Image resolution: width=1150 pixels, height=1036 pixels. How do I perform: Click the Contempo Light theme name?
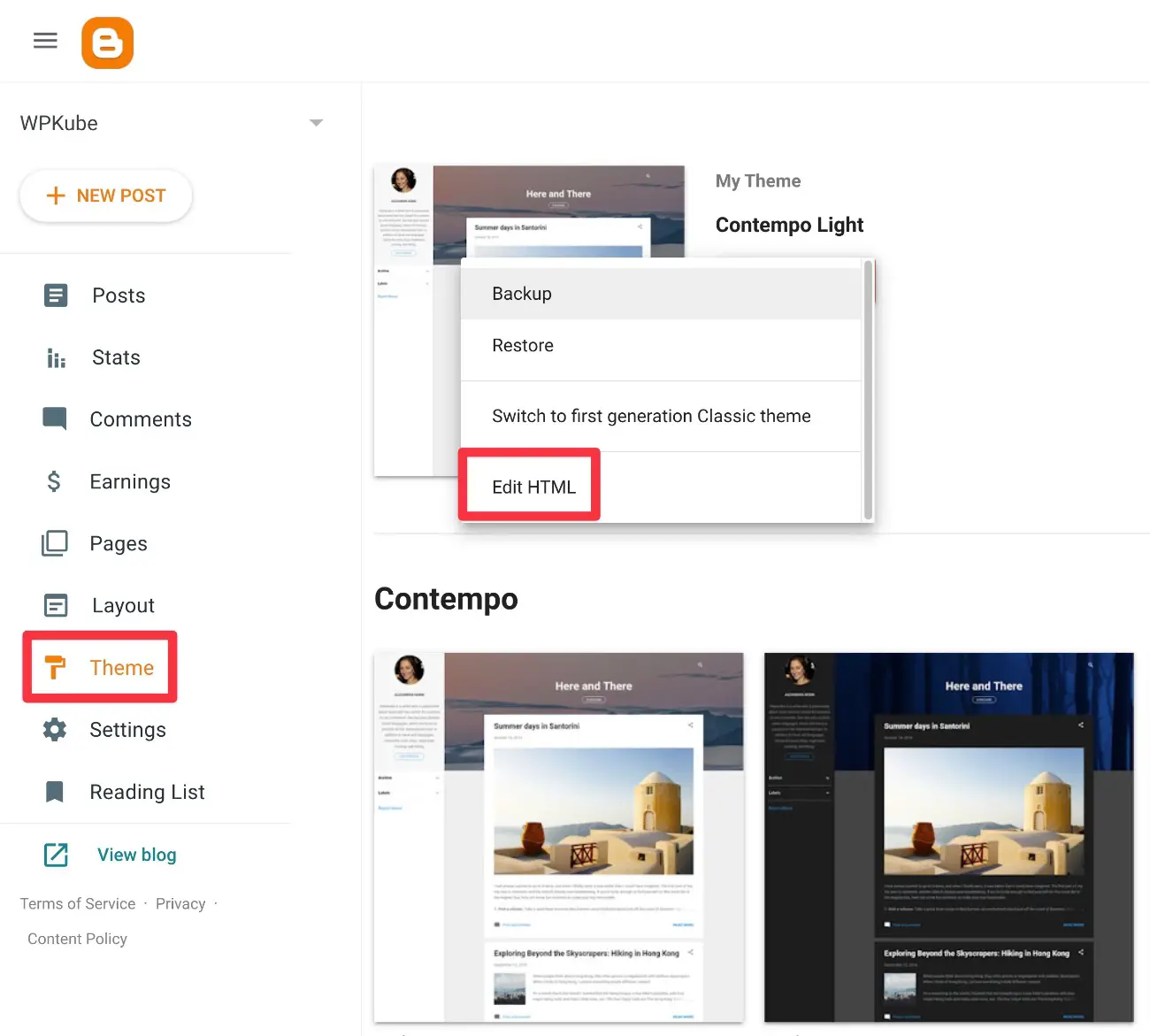(789, 225)
